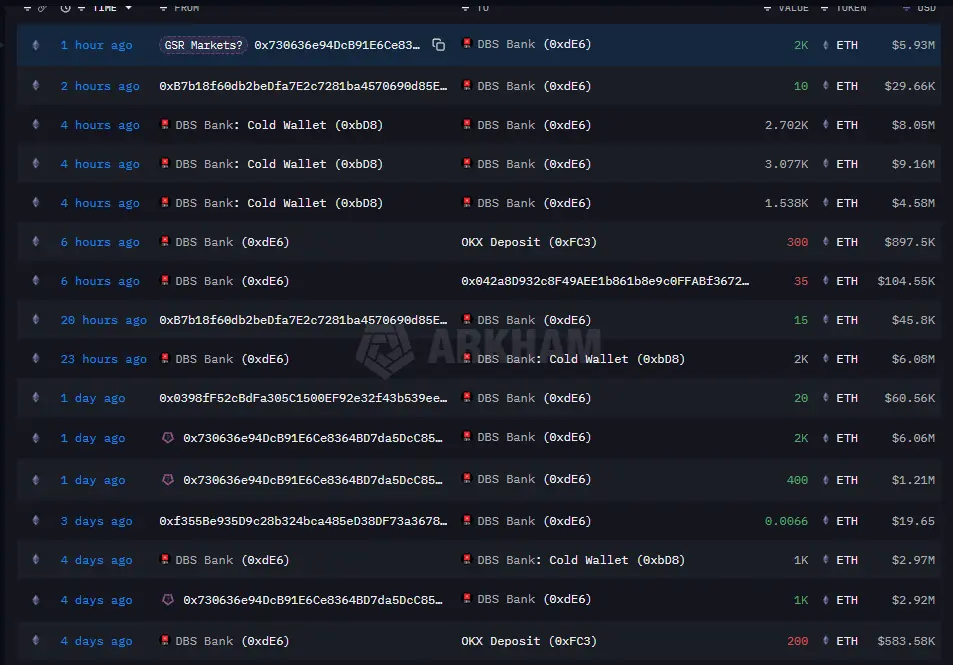Open the filter at far left of the header
The width and height of the screenshot is (953, 665).
[x=27, y=8]
